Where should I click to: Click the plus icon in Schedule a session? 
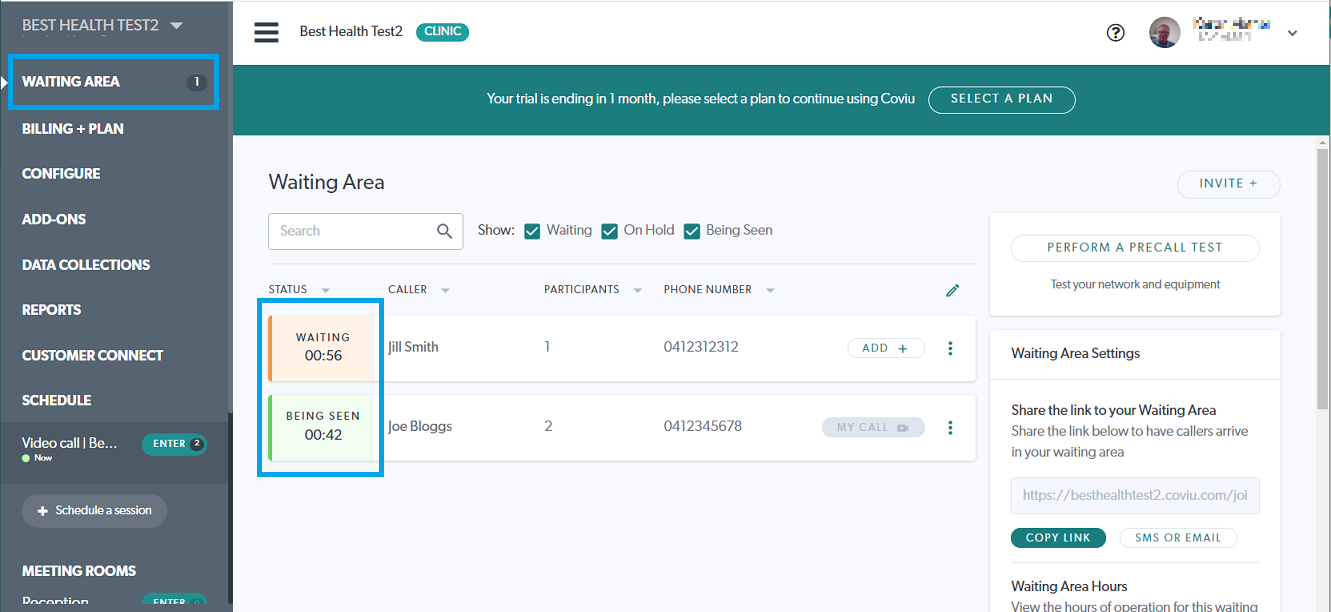42,511
